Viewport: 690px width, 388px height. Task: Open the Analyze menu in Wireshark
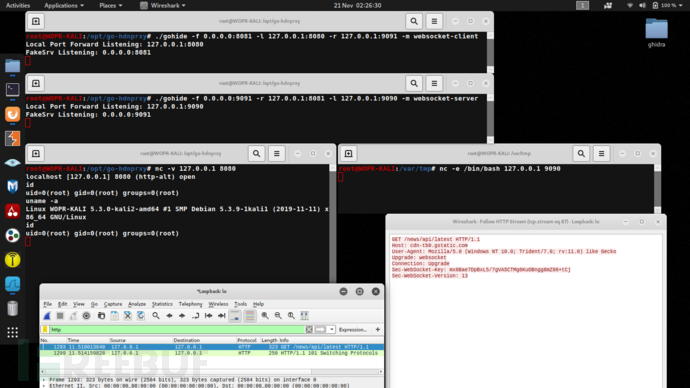137,304
